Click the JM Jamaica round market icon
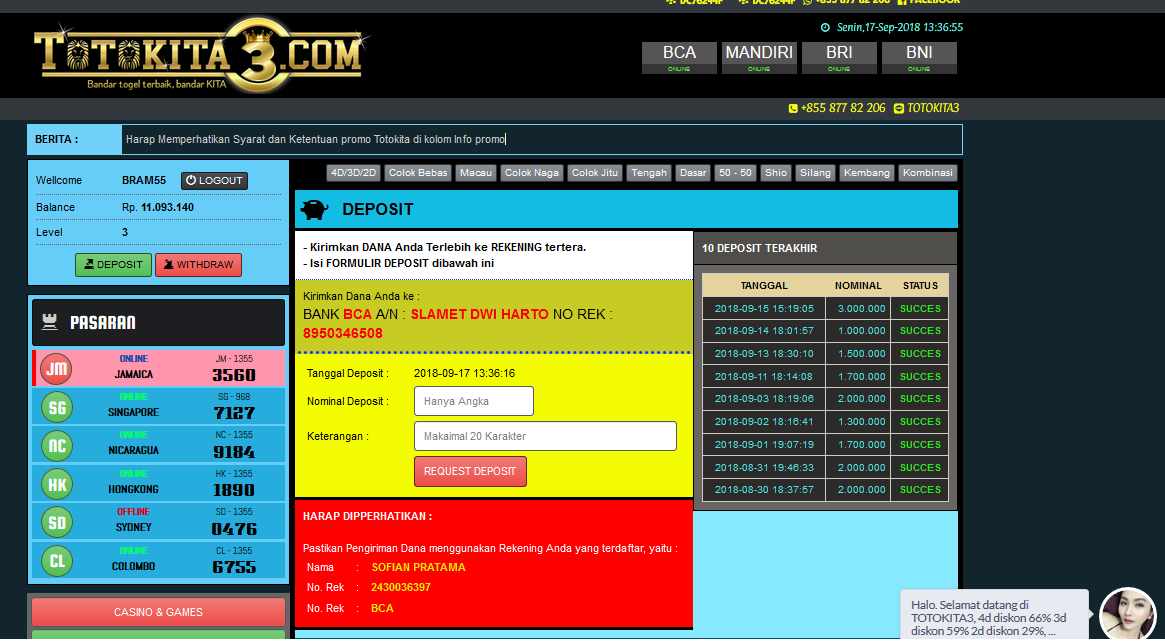The height and width of the screenshot is (641, 1165). coord(57,369)
